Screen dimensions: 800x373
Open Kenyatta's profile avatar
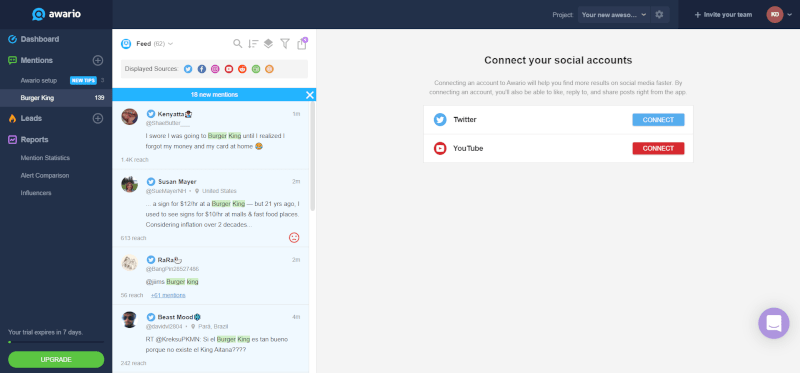[130, 116]
